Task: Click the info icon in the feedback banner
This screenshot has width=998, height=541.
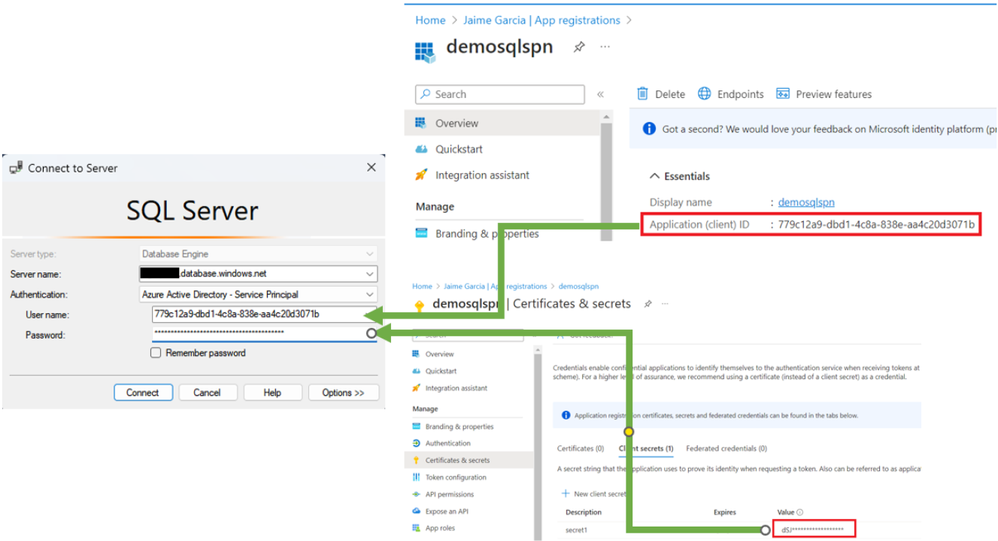Action: (x=649, y=129)
